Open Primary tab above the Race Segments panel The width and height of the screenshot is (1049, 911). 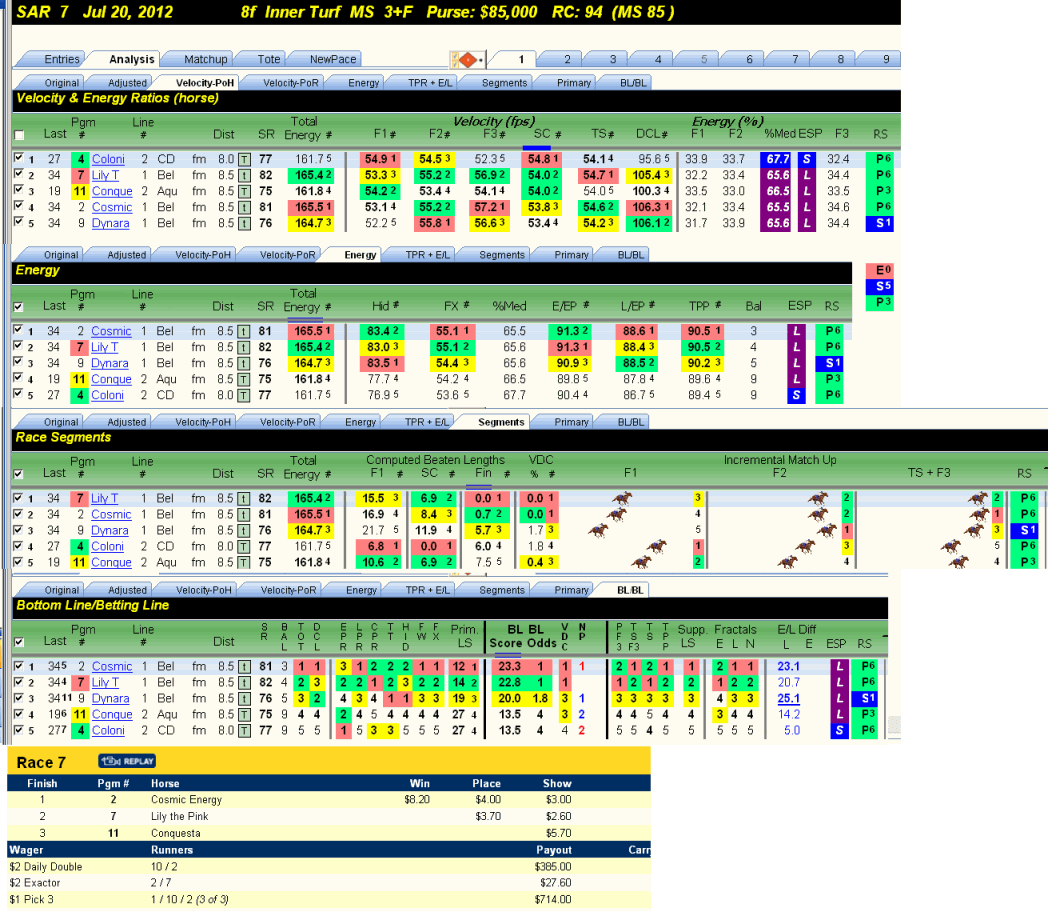[x=571, y=422]
